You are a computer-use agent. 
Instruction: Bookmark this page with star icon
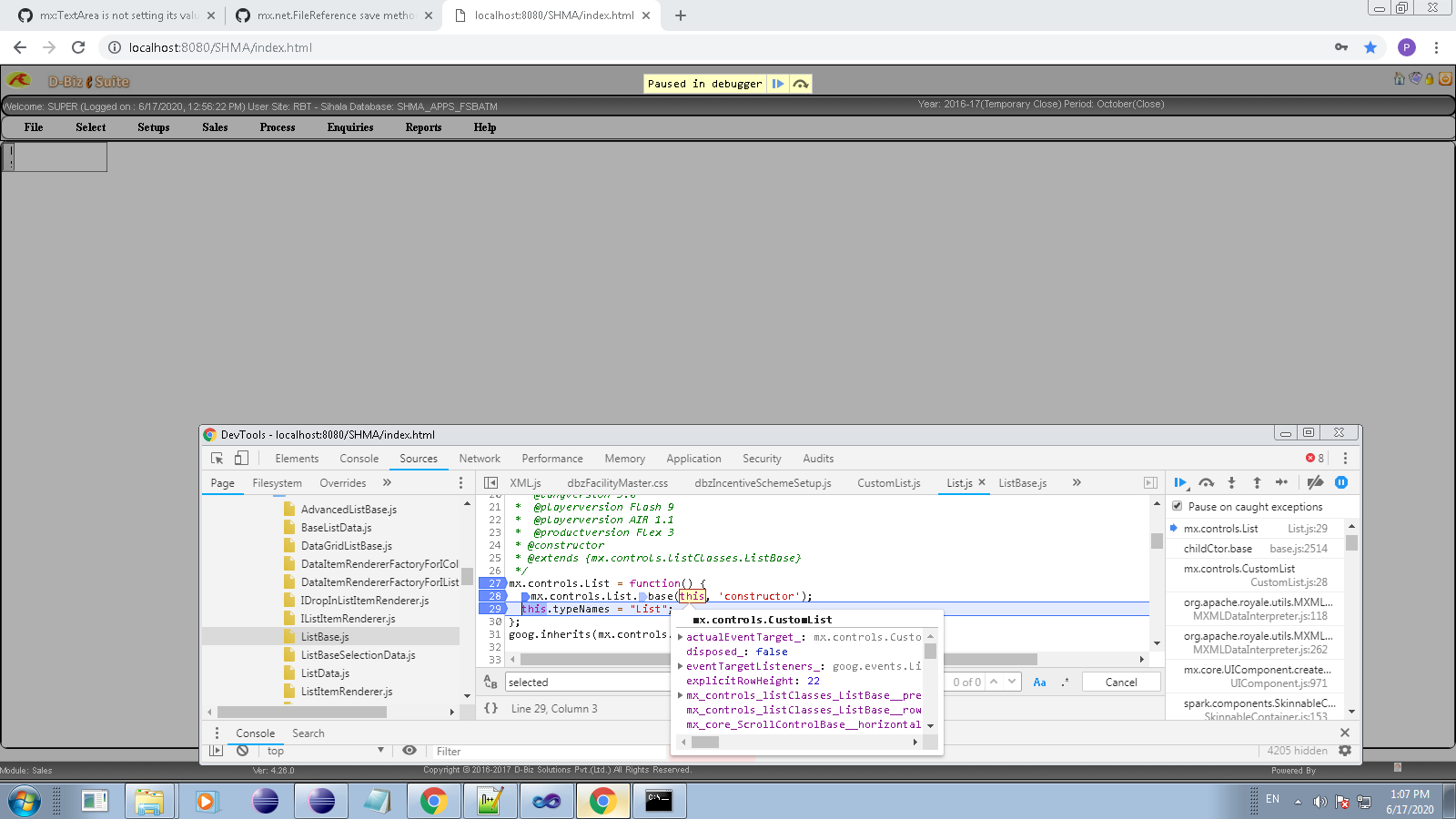(x=1370, y=47)
